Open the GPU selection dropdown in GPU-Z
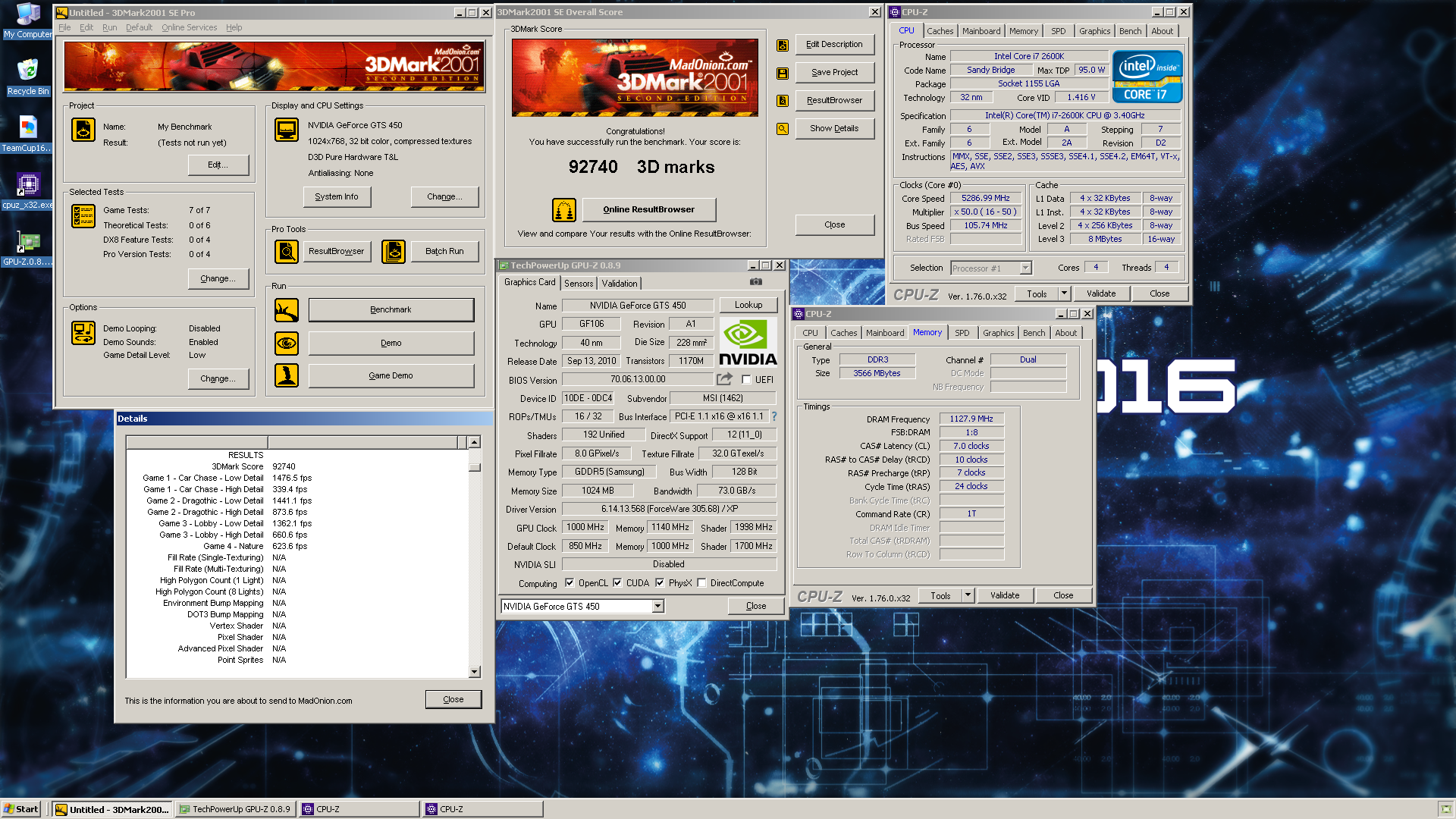The image size is (1456, 819). [658, 606]
